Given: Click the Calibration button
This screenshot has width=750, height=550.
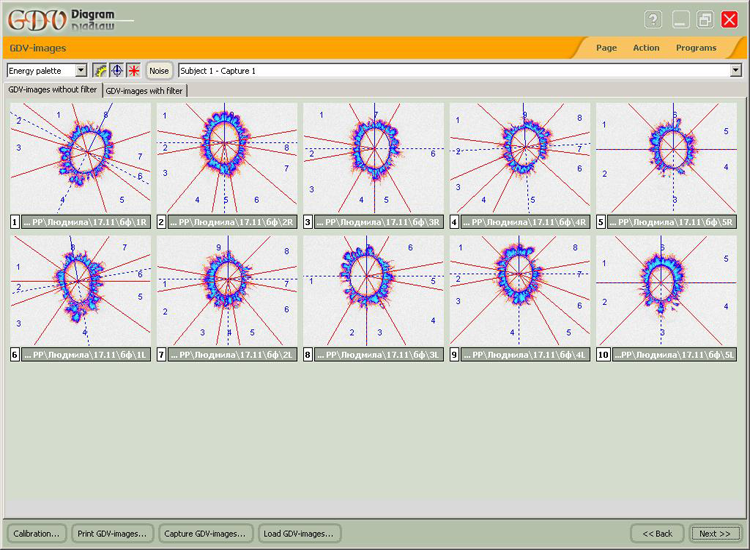Looking at the screenshot, I should click(x=38, y=533).
